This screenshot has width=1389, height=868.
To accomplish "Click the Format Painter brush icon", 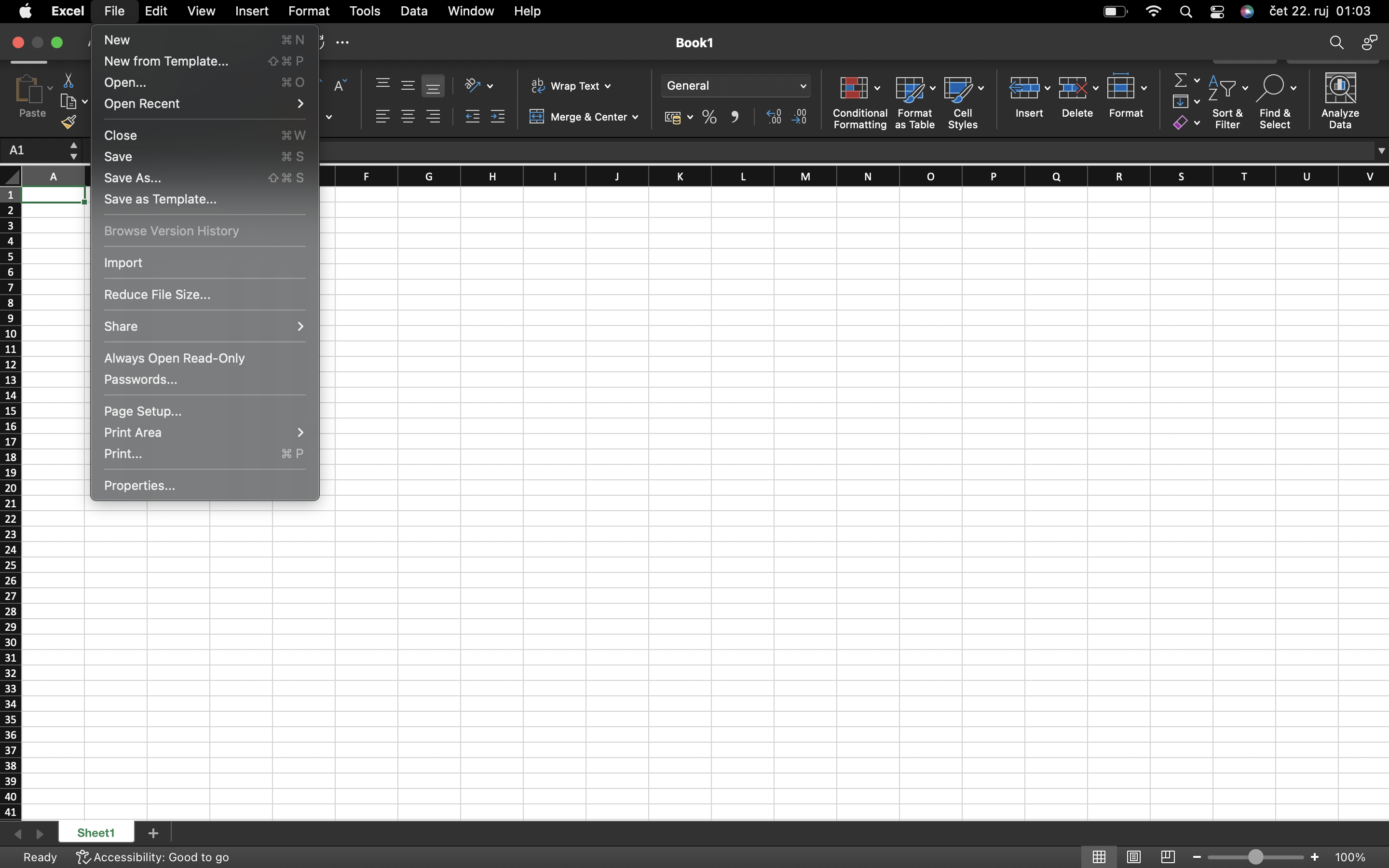I will click(x=68, y=122).
